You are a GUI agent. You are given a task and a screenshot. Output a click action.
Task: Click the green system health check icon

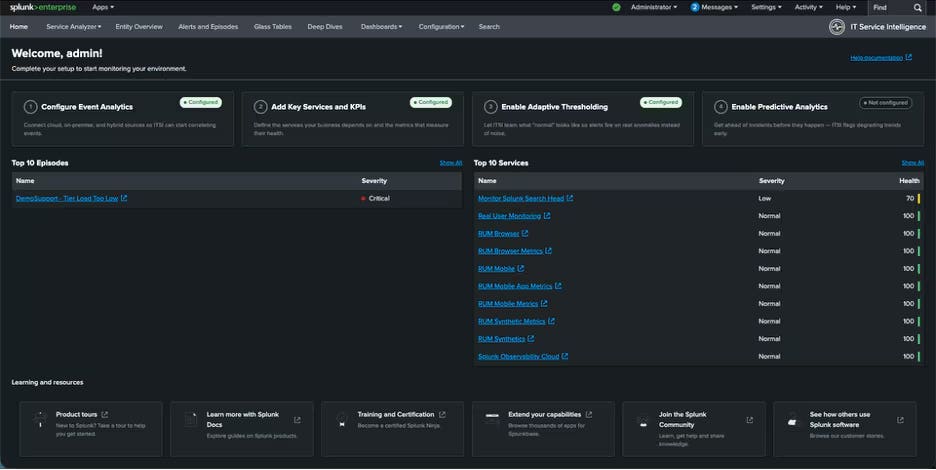click(x=616, y=7)
